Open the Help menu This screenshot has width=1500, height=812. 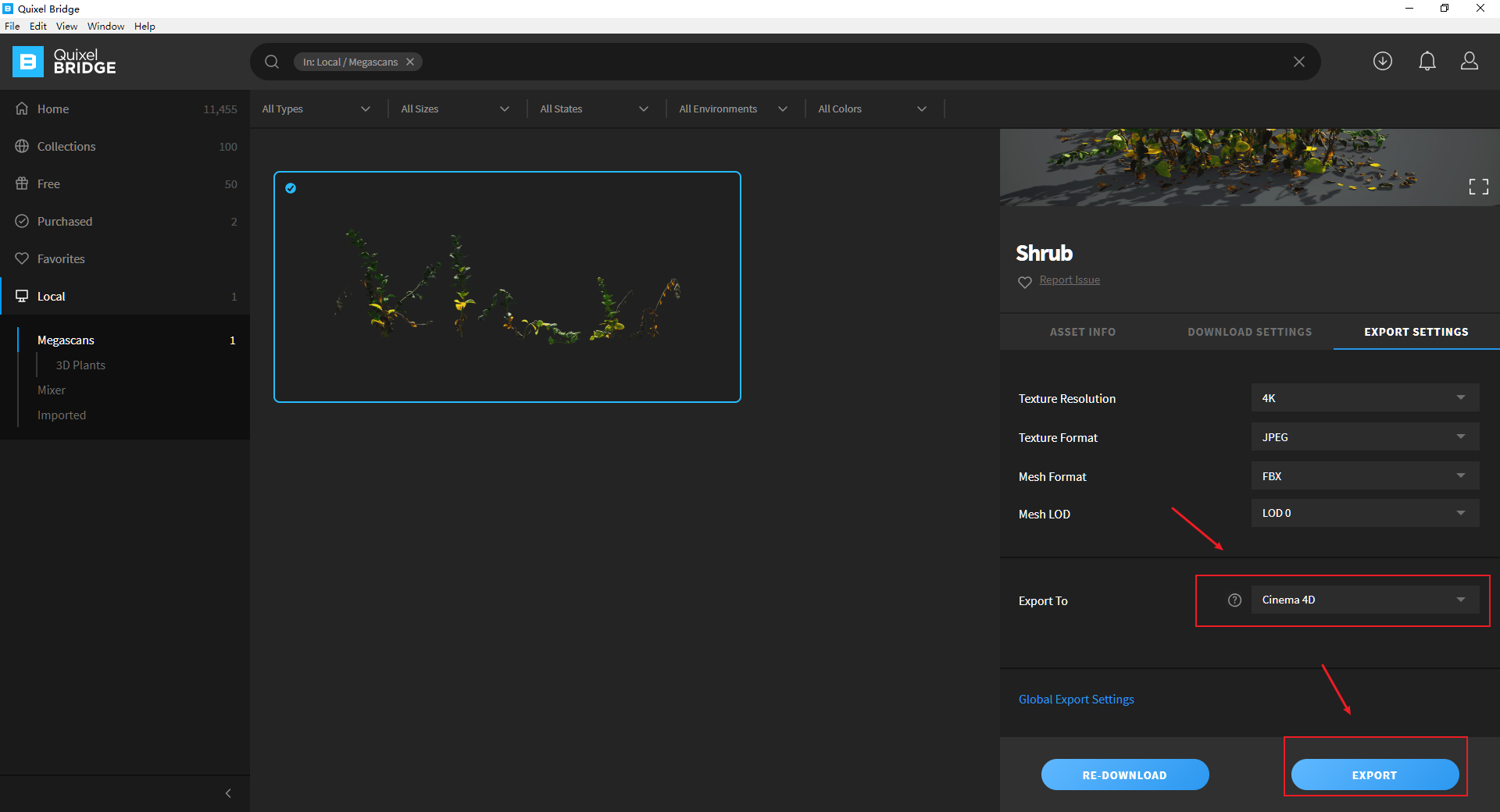(145, 26)
